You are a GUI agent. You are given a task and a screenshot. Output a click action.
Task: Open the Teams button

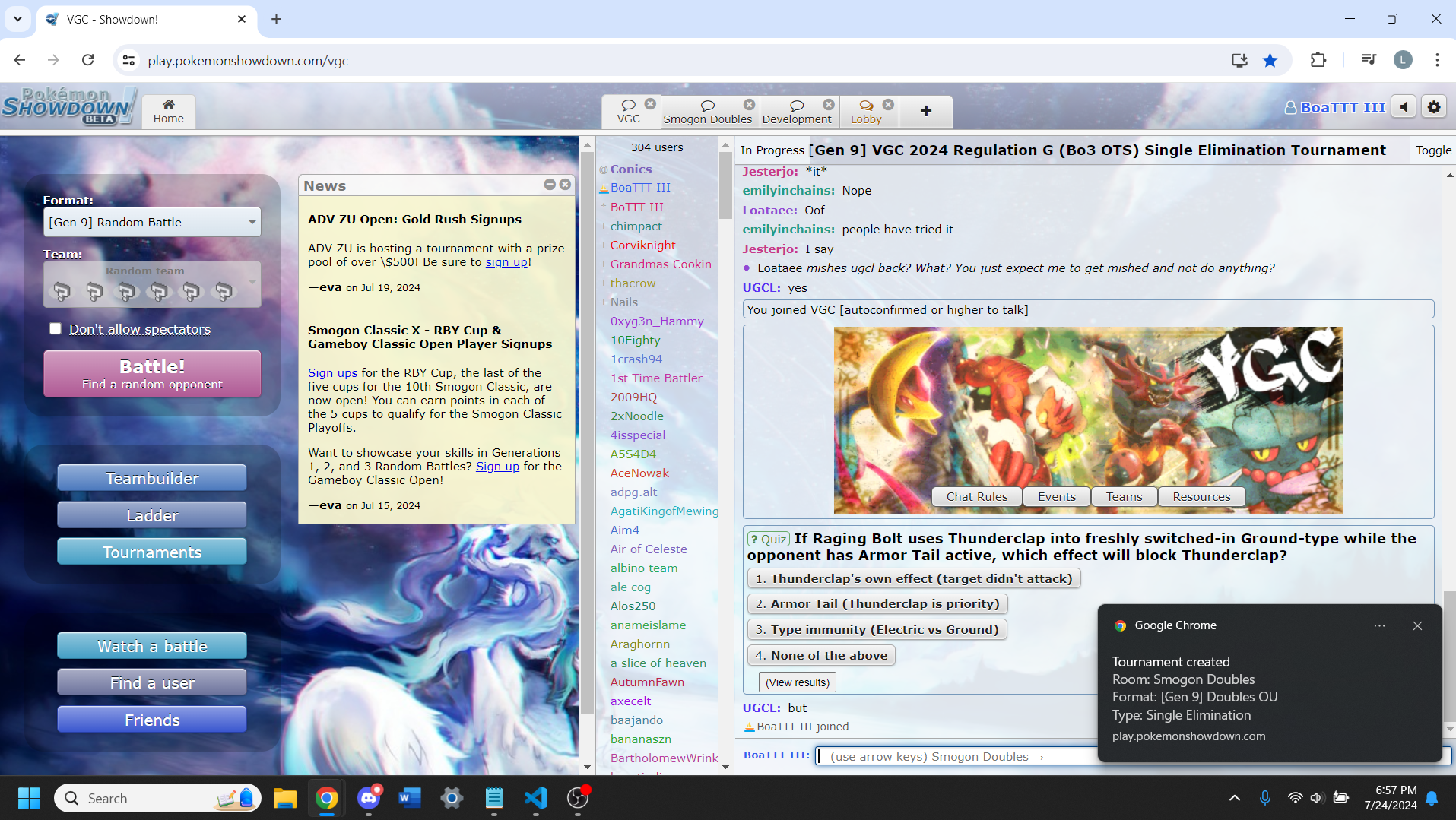tap(1124, 496)
